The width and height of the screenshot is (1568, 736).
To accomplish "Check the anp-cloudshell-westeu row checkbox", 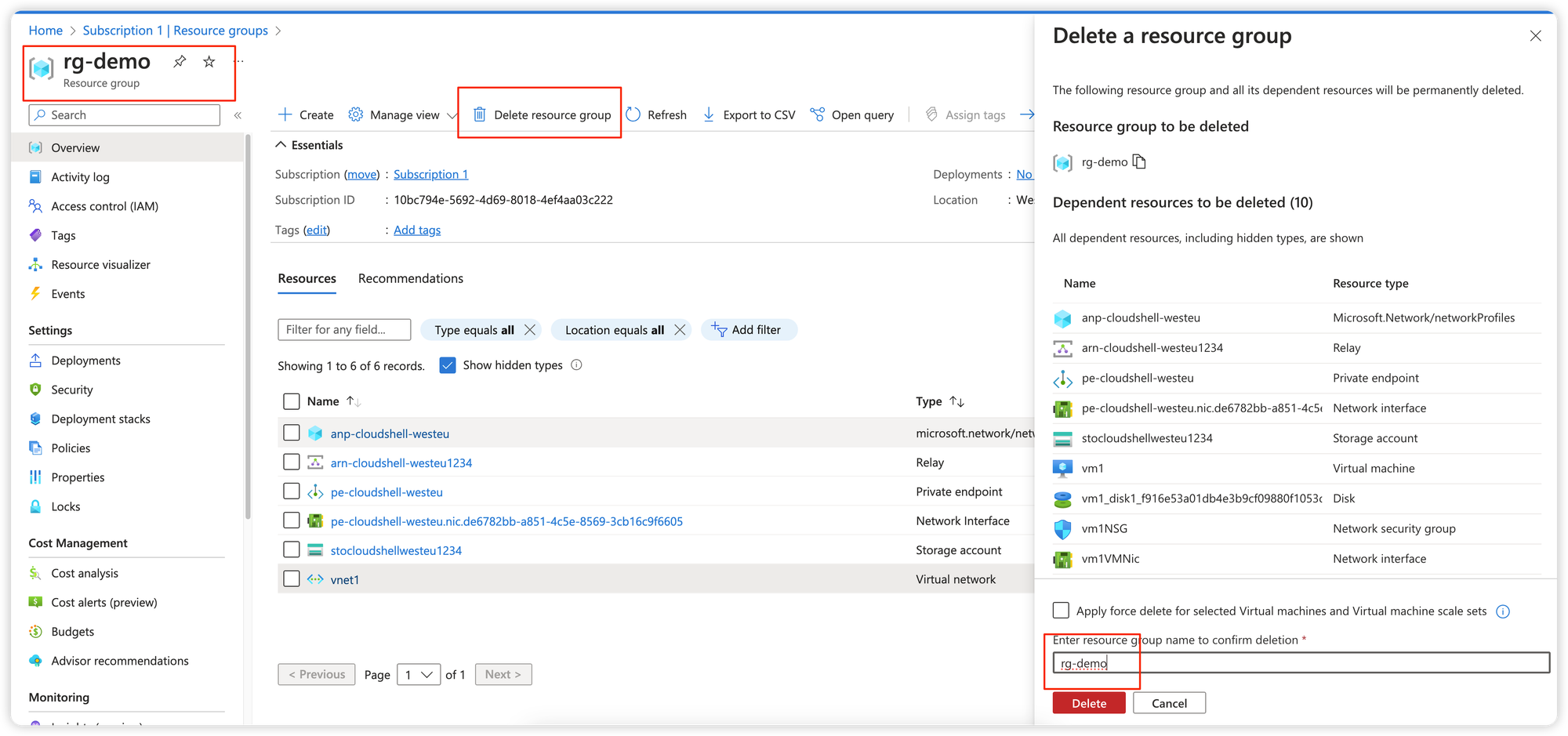I will point(291,433).
